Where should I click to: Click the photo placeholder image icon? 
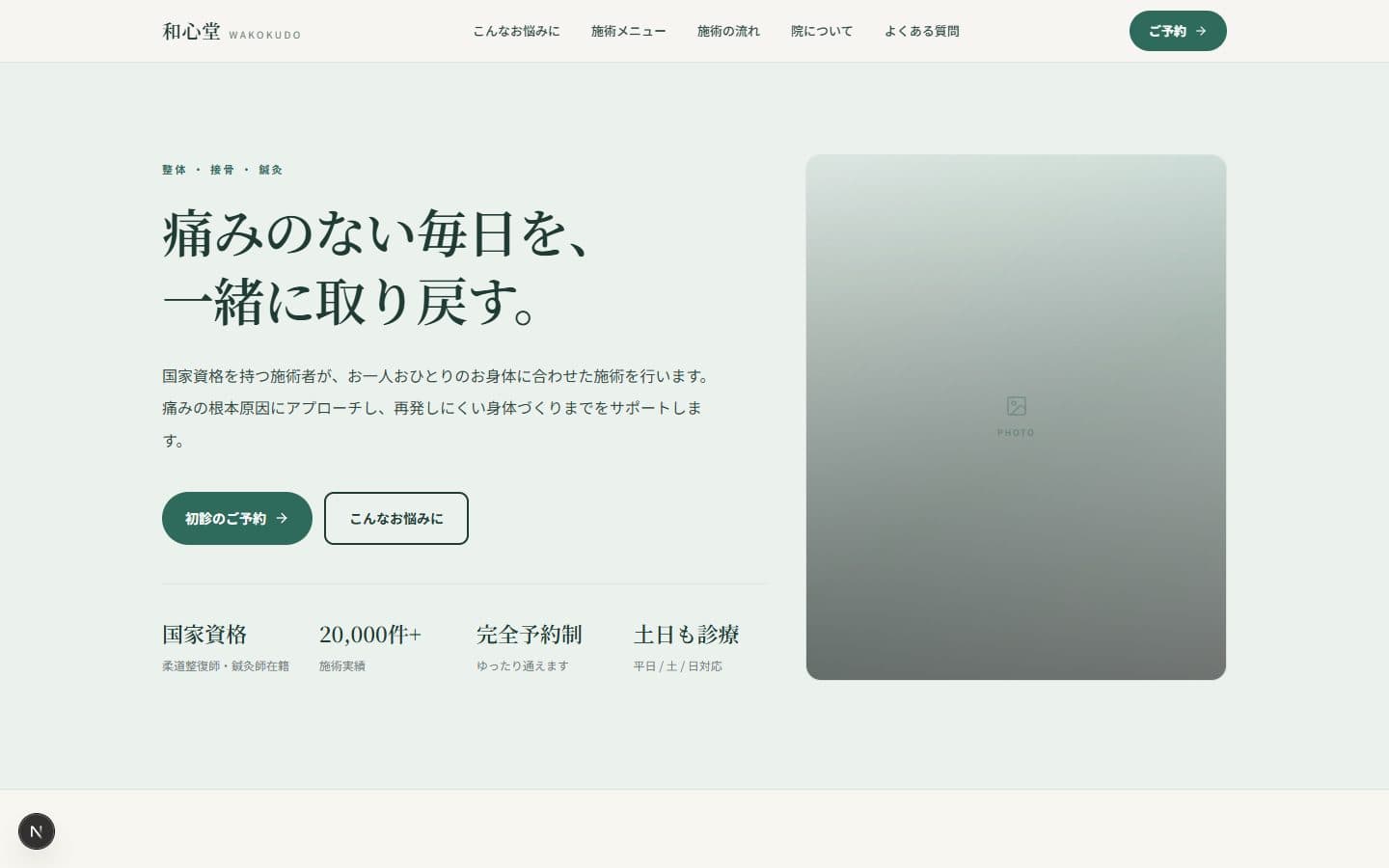click(x=1016, y=406)
